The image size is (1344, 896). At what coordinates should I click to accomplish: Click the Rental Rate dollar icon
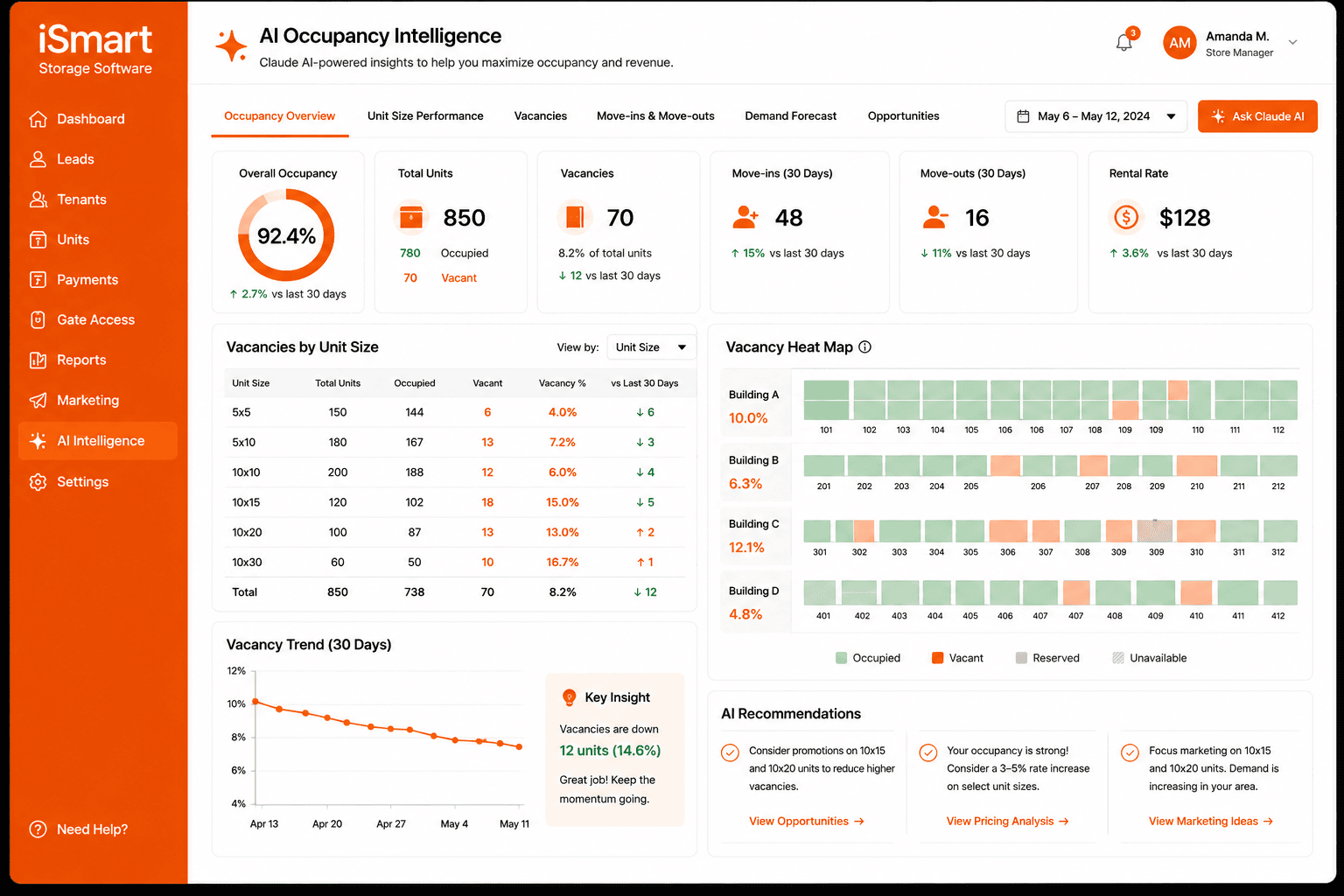tap(1126, 217)
